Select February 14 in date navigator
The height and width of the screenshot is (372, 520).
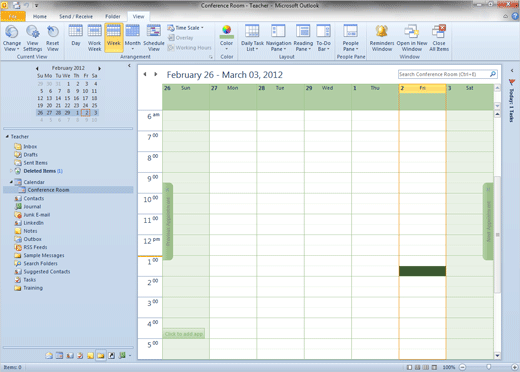point(58,98)
